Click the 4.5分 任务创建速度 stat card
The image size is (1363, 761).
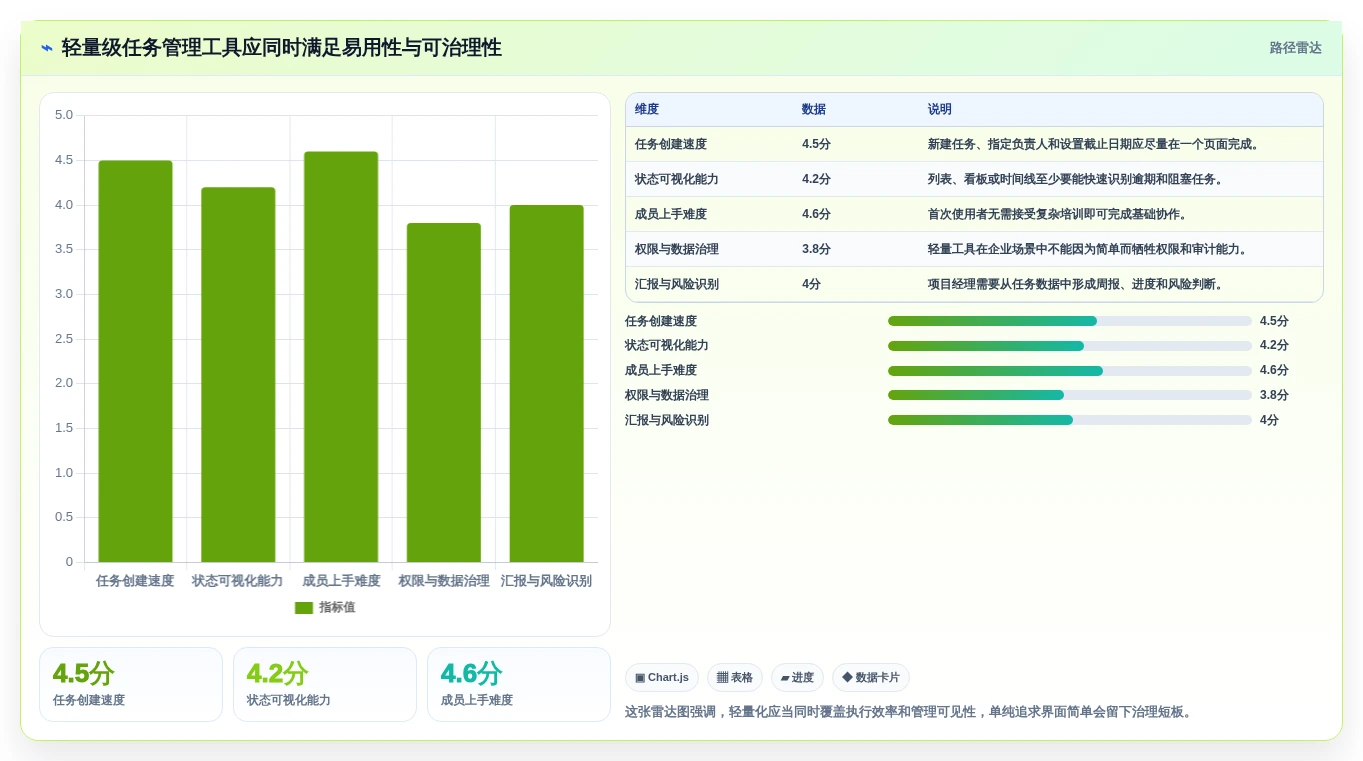[x=131, y=684]
